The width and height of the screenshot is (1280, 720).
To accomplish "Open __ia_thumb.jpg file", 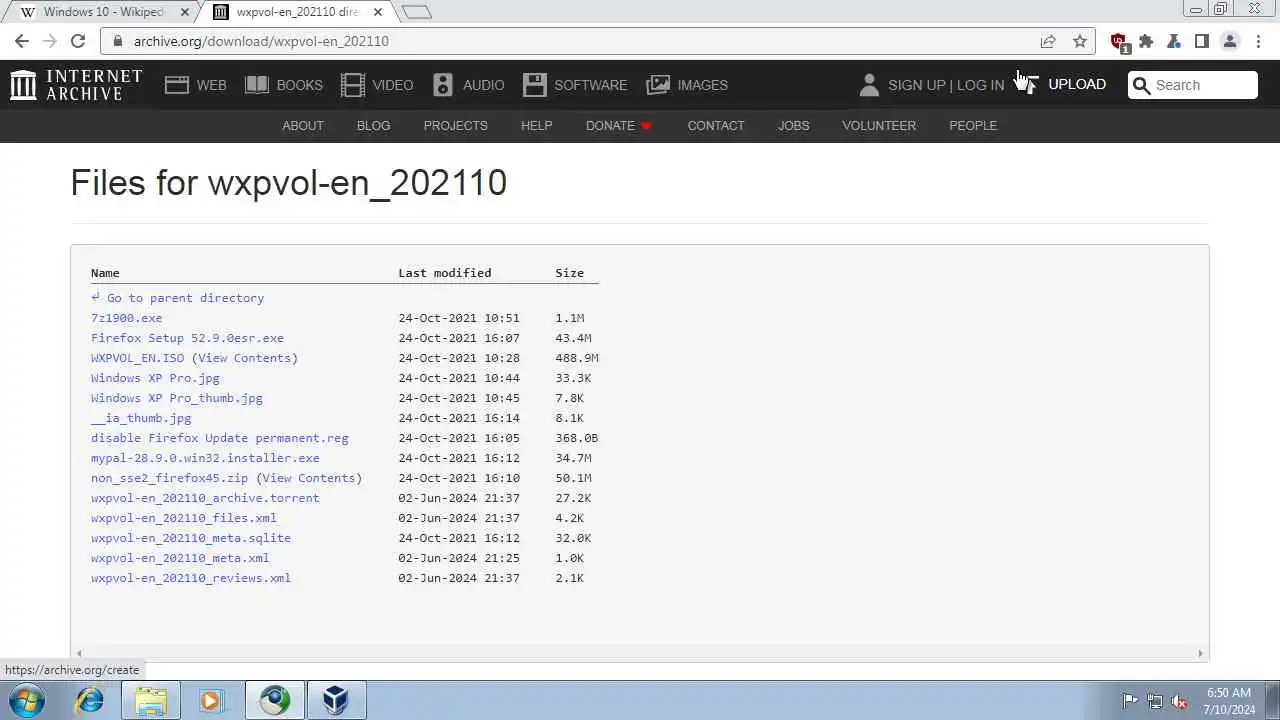I will point(141,418).
